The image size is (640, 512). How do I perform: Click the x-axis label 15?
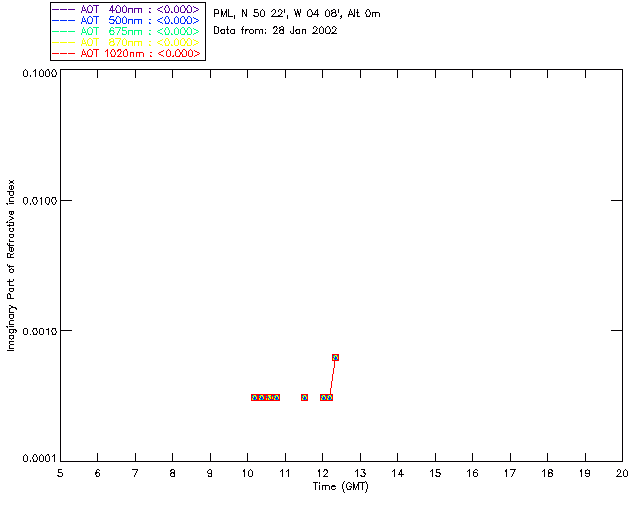coord(435,473)
